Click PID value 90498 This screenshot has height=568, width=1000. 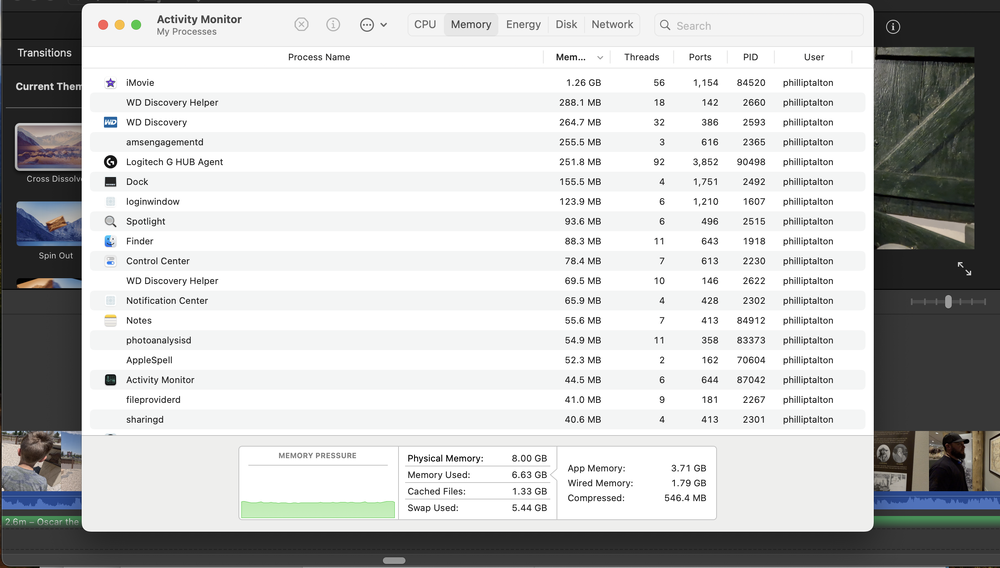click(751, 162)
